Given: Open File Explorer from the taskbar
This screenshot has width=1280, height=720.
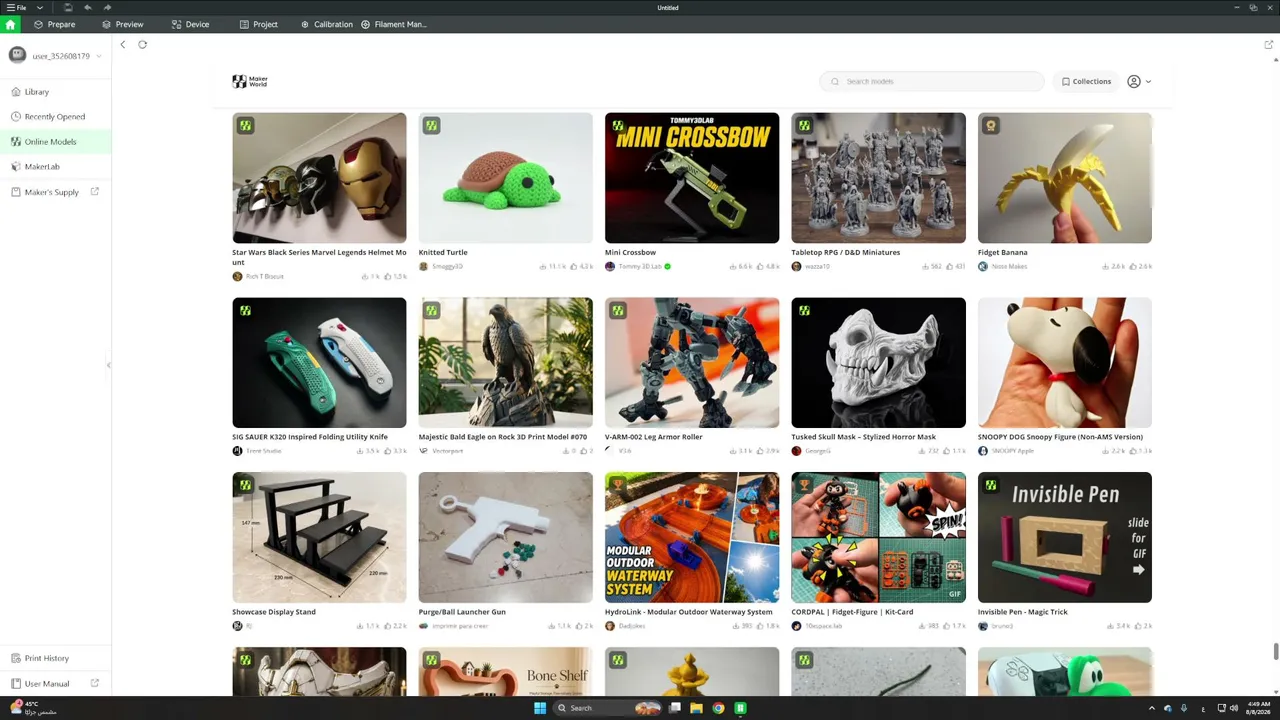Looking at the screenshot, I should tap(696, 708).
